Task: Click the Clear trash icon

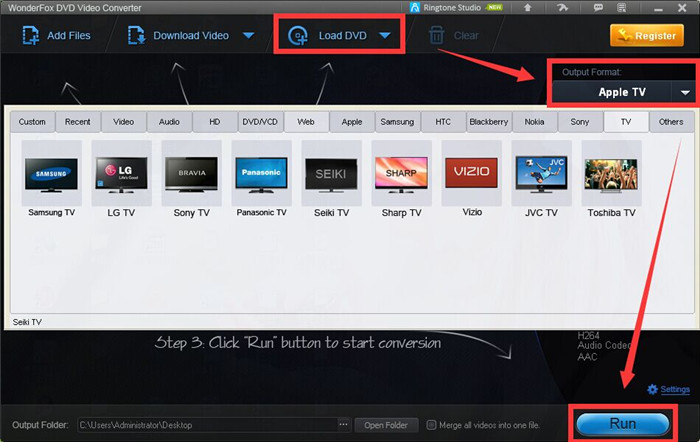Action: click(x=436, y=35)
